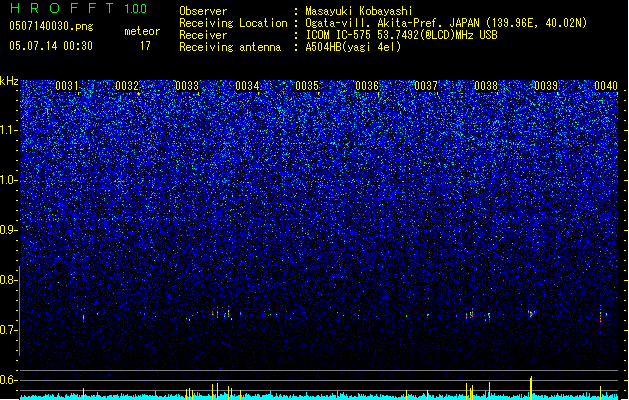Click the observer name Masayuki Kobayashi
Screen dimensions: 629x400
click(359, 11)
